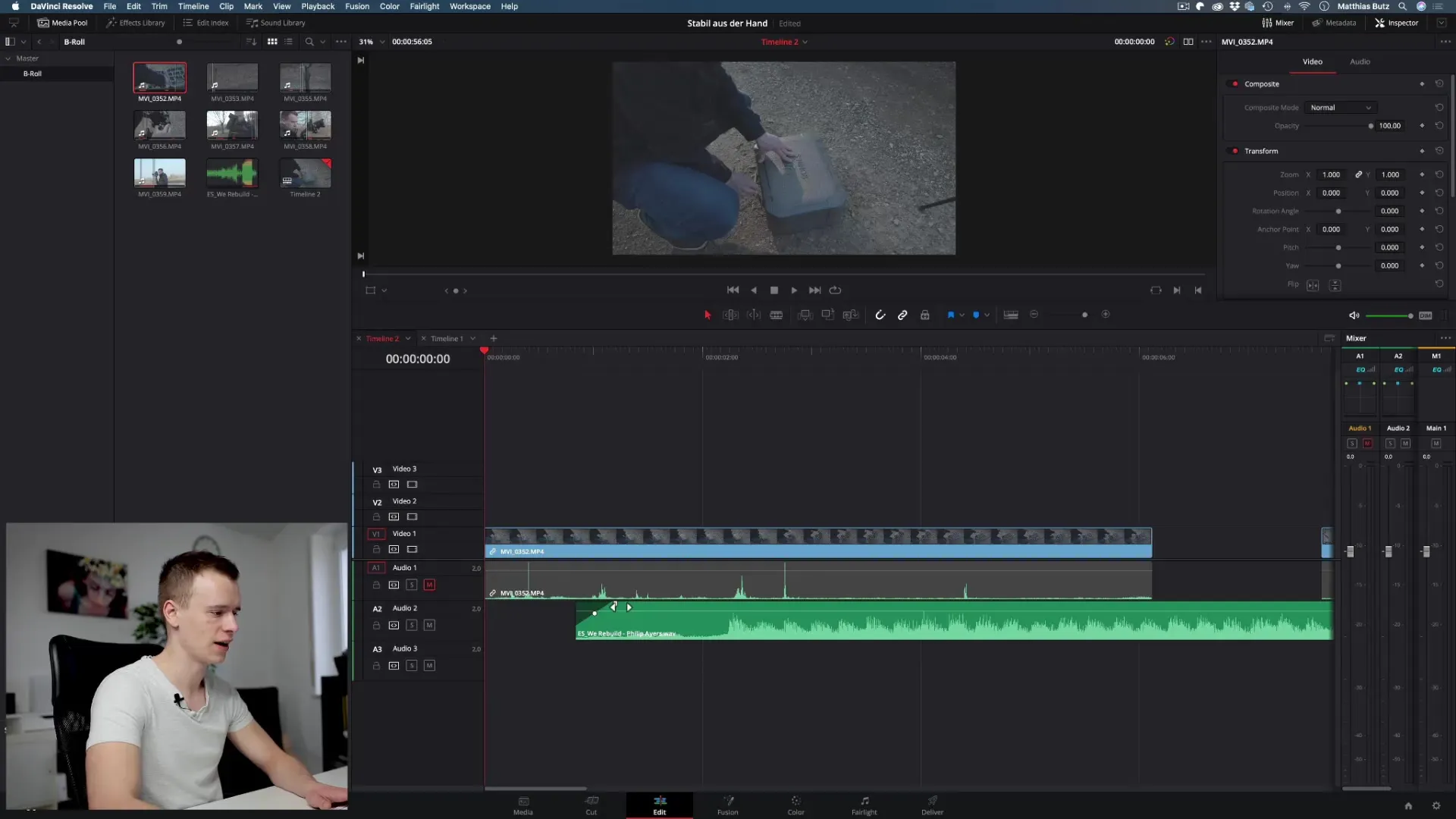
Task: Mute Audio 1 track with M button
Action: point(429,585)
